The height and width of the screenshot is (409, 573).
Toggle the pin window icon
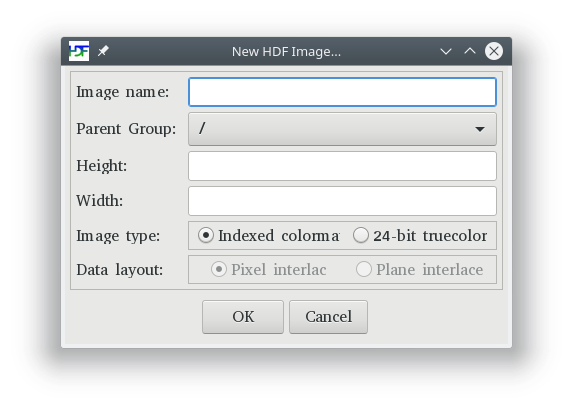coord(103,51)
